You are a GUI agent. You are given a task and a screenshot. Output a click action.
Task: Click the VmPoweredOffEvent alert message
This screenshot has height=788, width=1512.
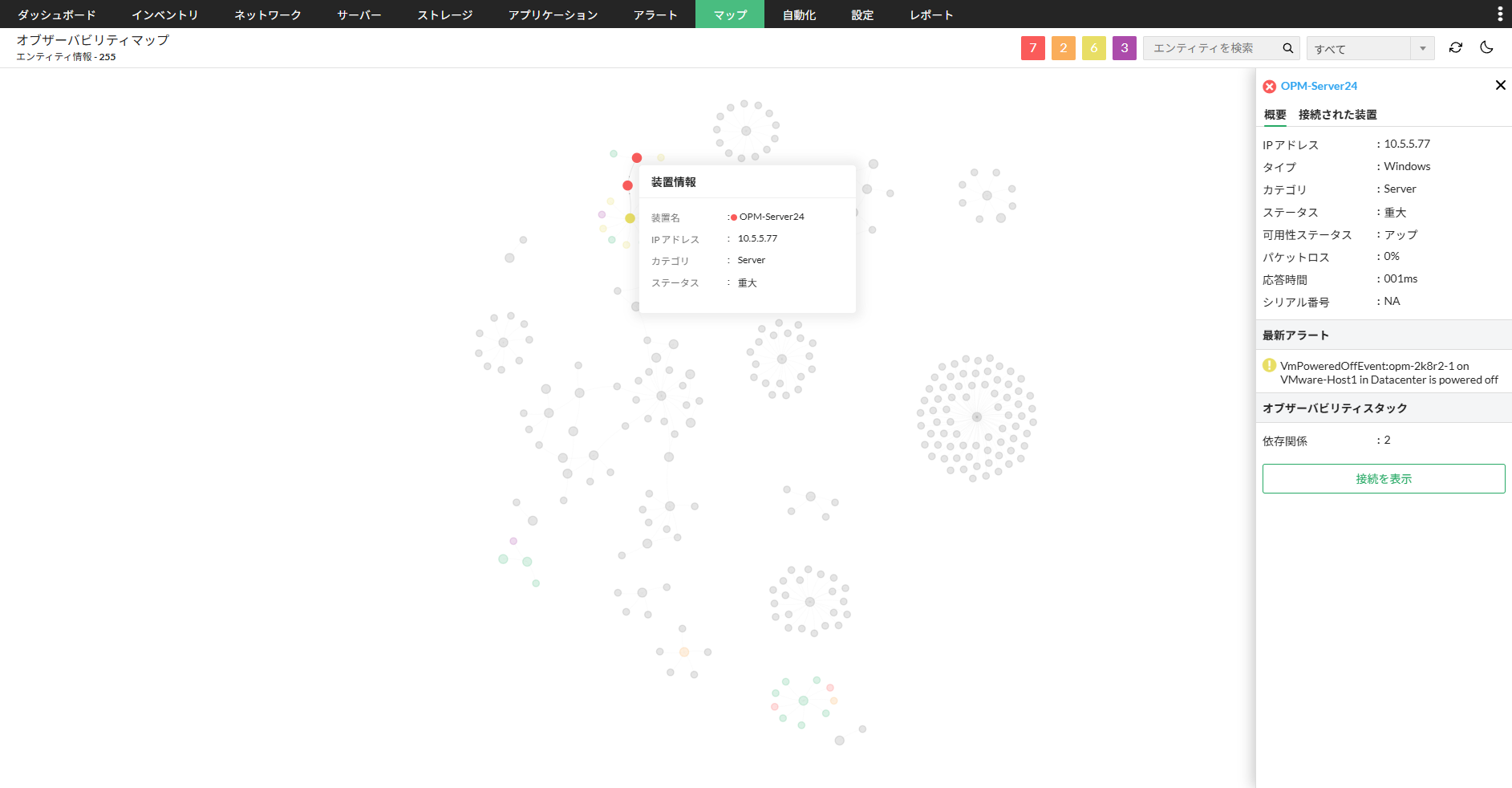pos(1389,373)
